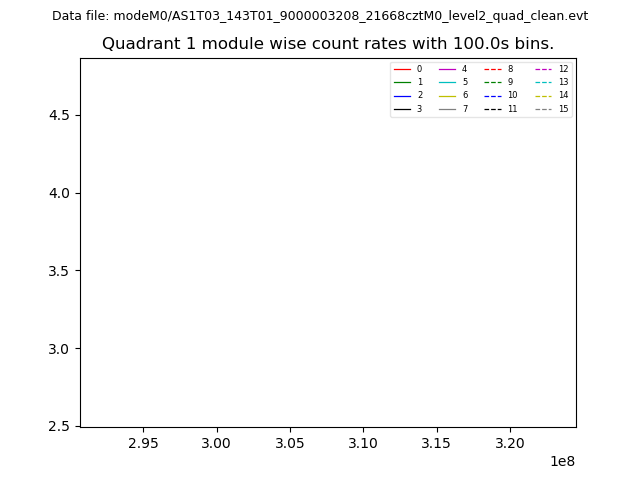Click legend label 8
Screen dimensions: 640x480
click(x=510, y=69)
